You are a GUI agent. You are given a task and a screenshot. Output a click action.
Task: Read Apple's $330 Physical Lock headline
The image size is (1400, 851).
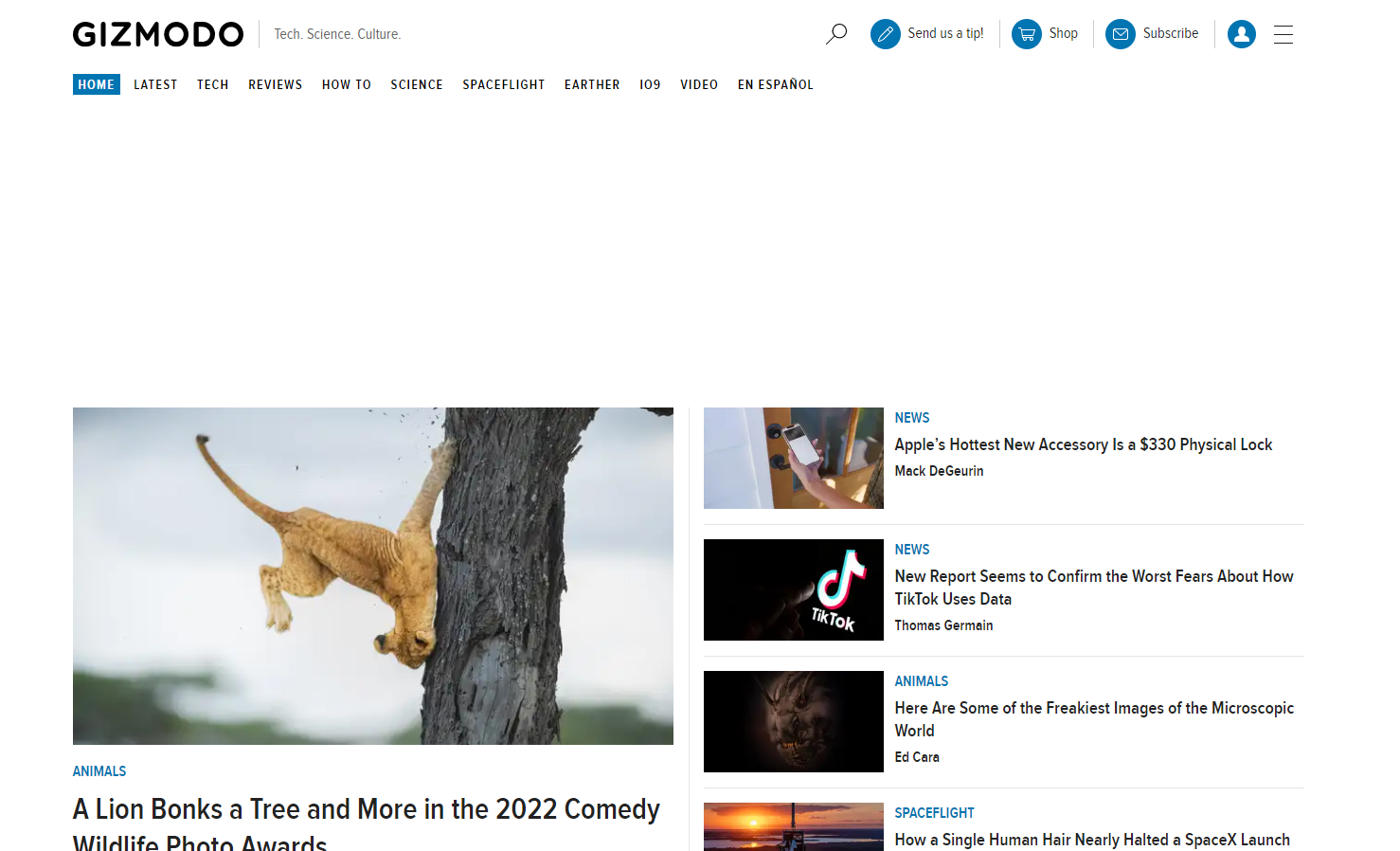[x=1083, y=444]
